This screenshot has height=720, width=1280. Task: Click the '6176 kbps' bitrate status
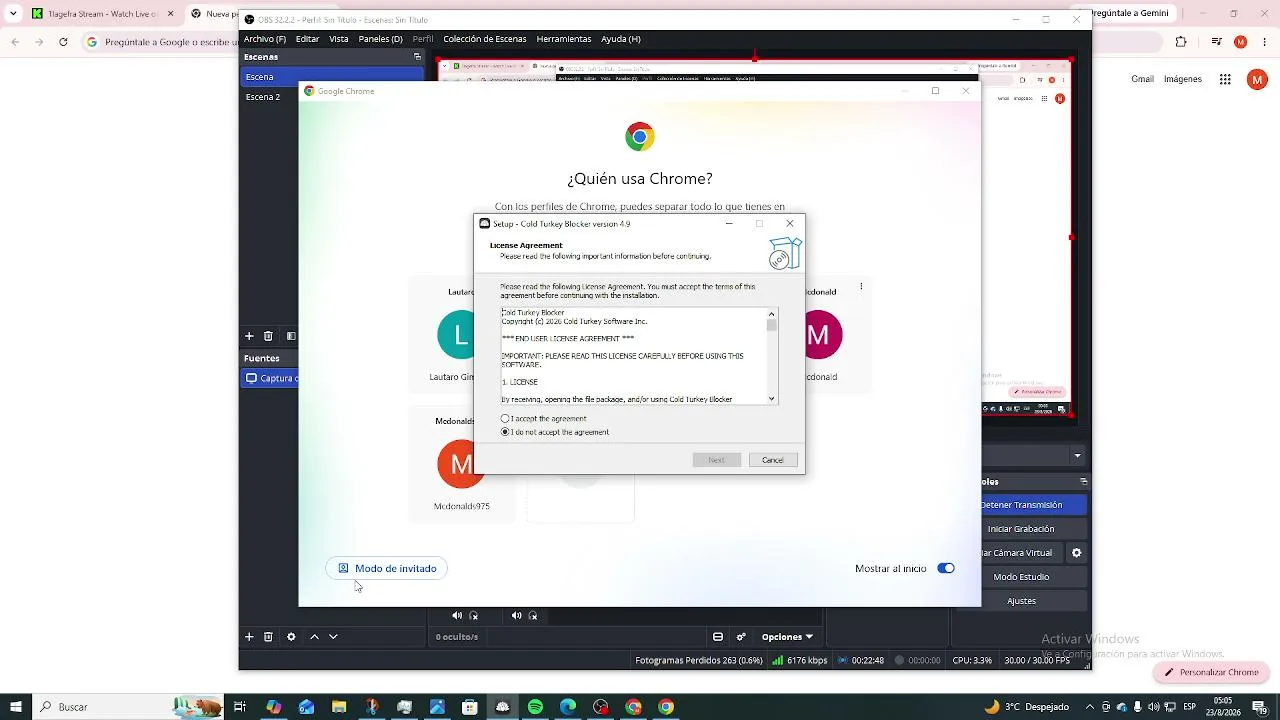(x=799, y=661)
